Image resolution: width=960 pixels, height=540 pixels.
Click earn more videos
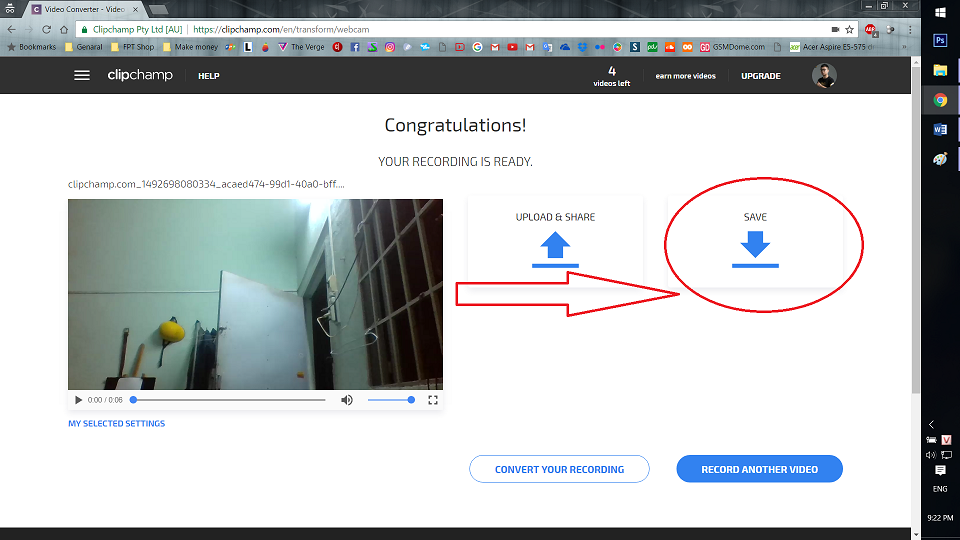[x=686, y=76]
